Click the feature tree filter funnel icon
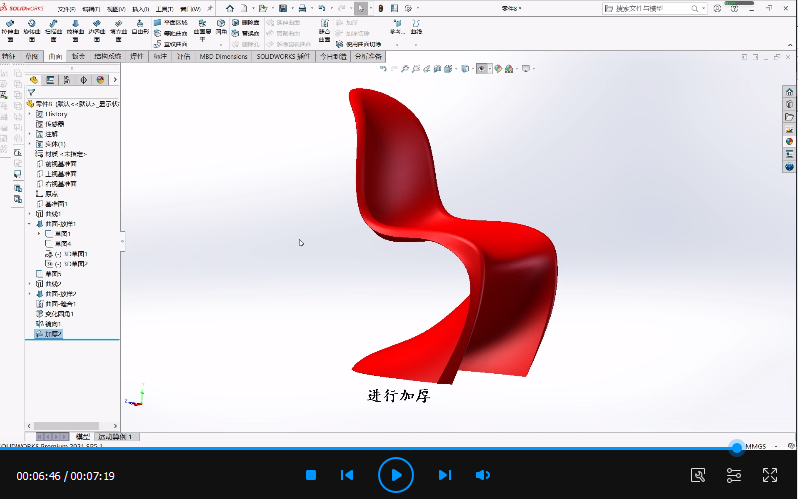 click(32, 93)
